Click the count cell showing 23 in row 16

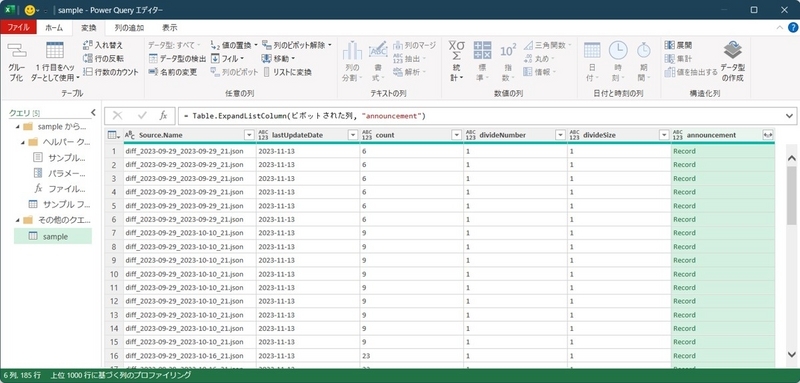tap(411, 355)
